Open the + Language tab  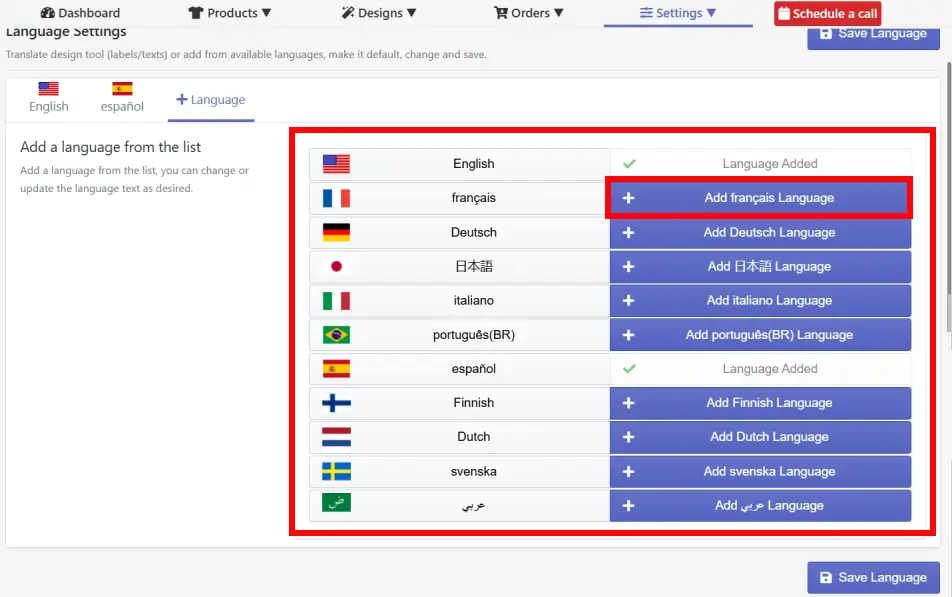click(211, 100)
